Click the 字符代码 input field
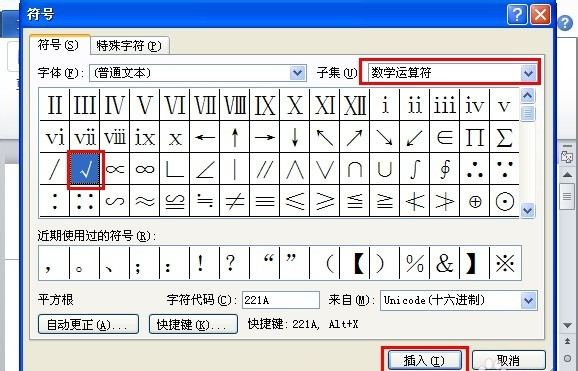Viewport: 578px width, 371px height. (281, 300)
